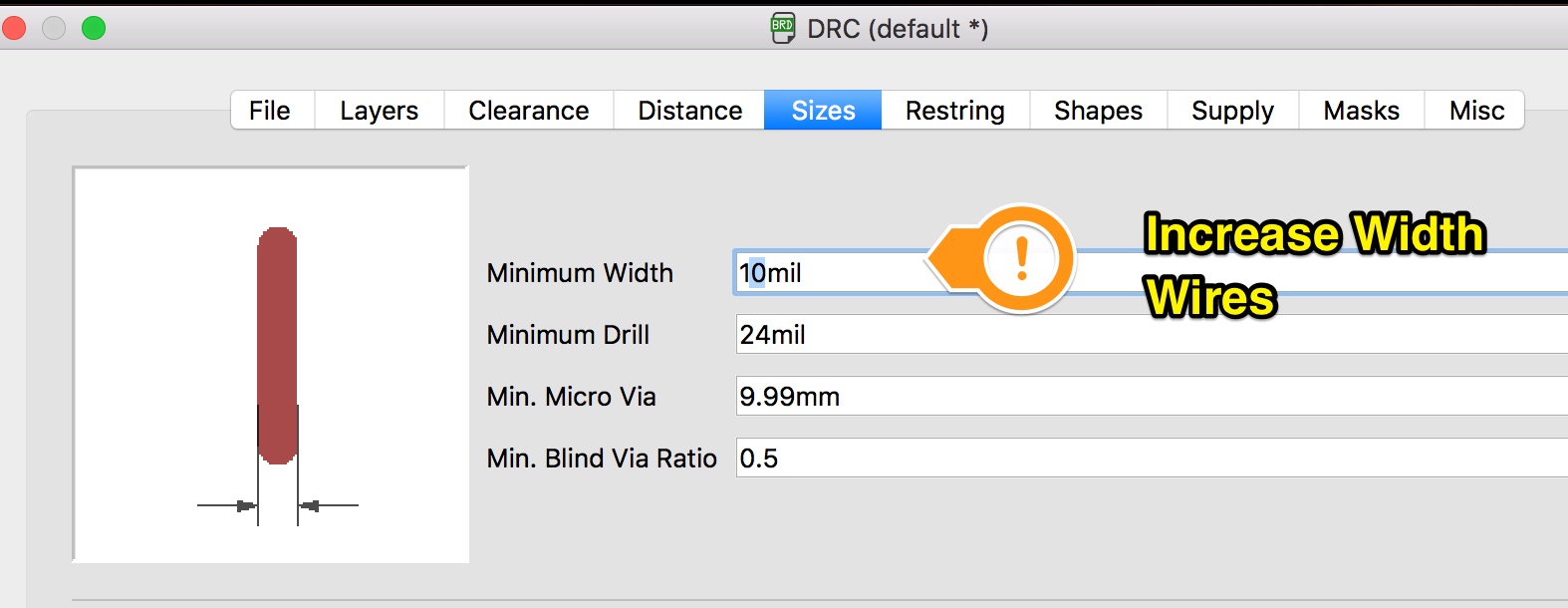Click the gray minimize window button

(54, 28)
